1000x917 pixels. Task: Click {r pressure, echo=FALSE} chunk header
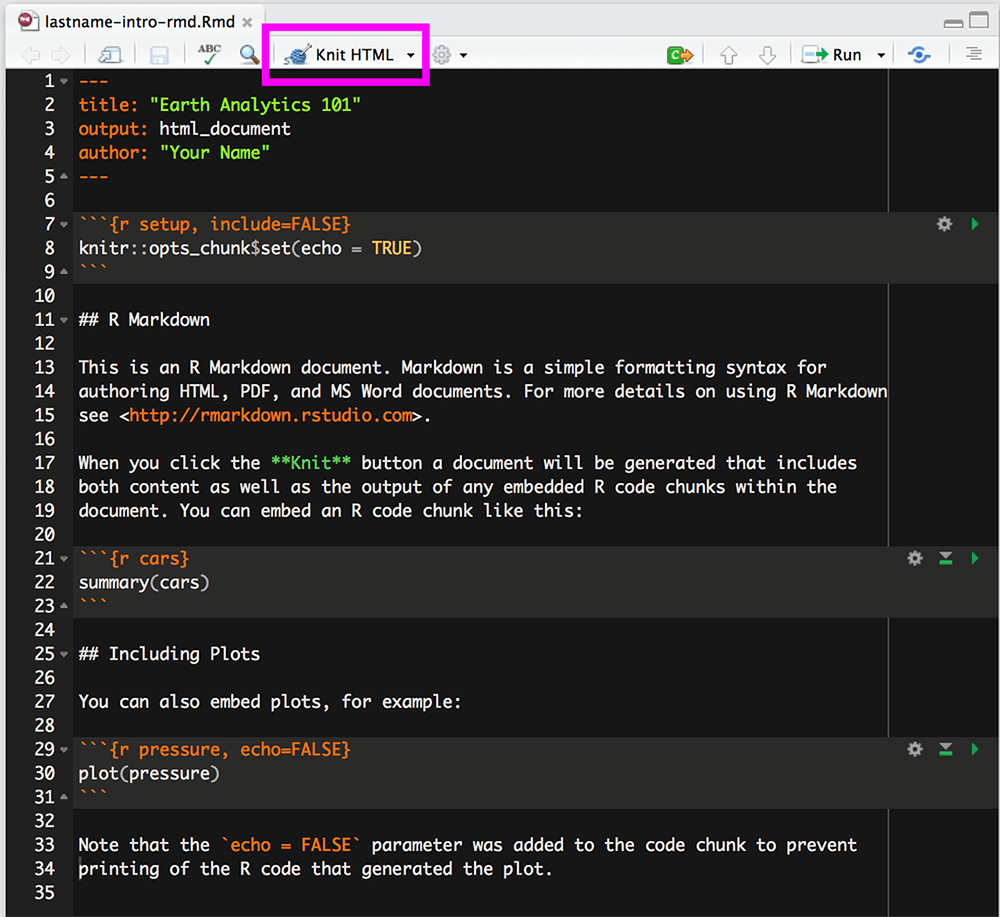point(230,749)
